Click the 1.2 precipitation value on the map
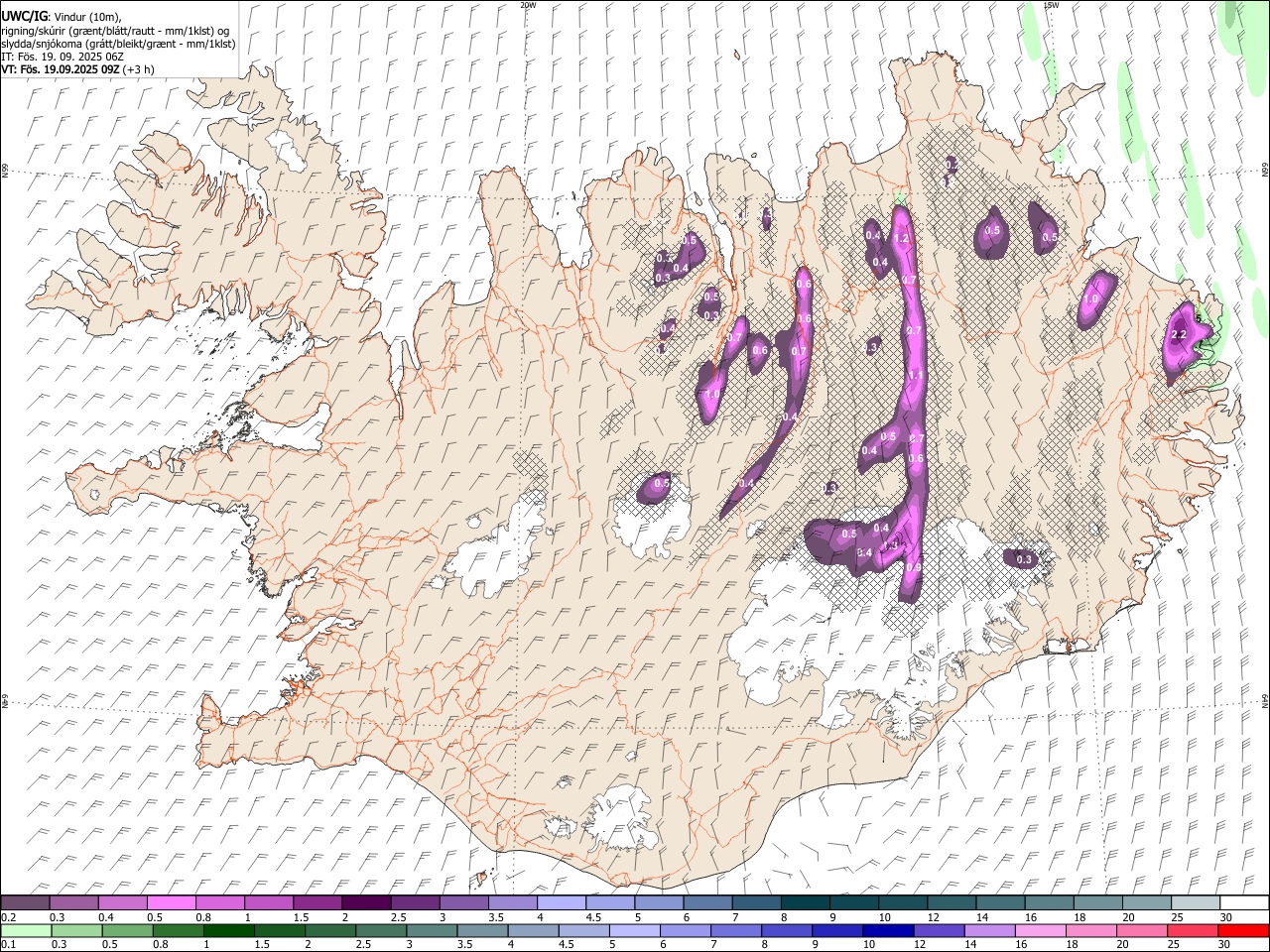The image size is (1270, 952). pyautogui.click(x=902, y=239)
